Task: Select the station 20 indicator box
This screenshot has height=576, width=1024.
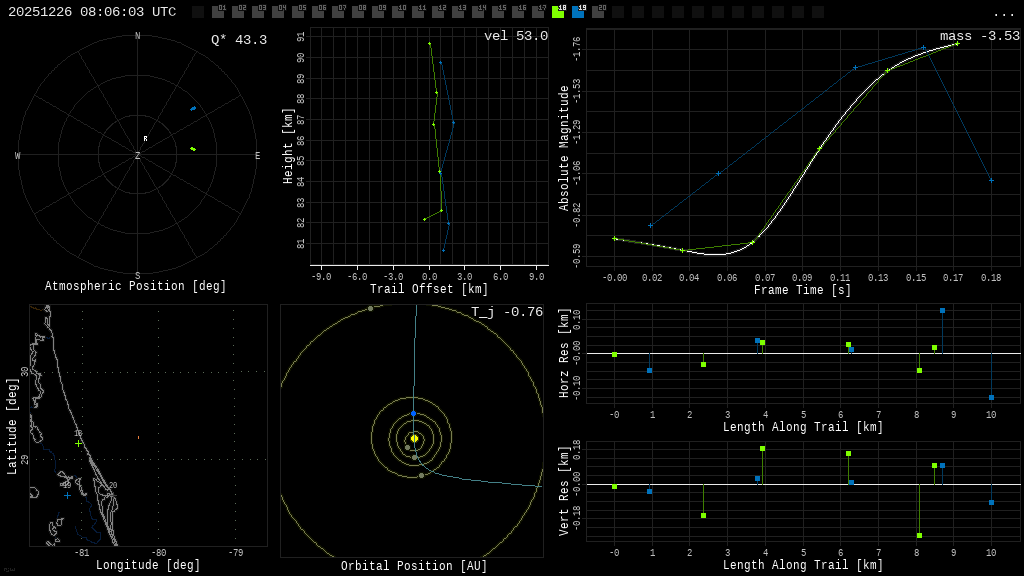Action: click(598, 12)
